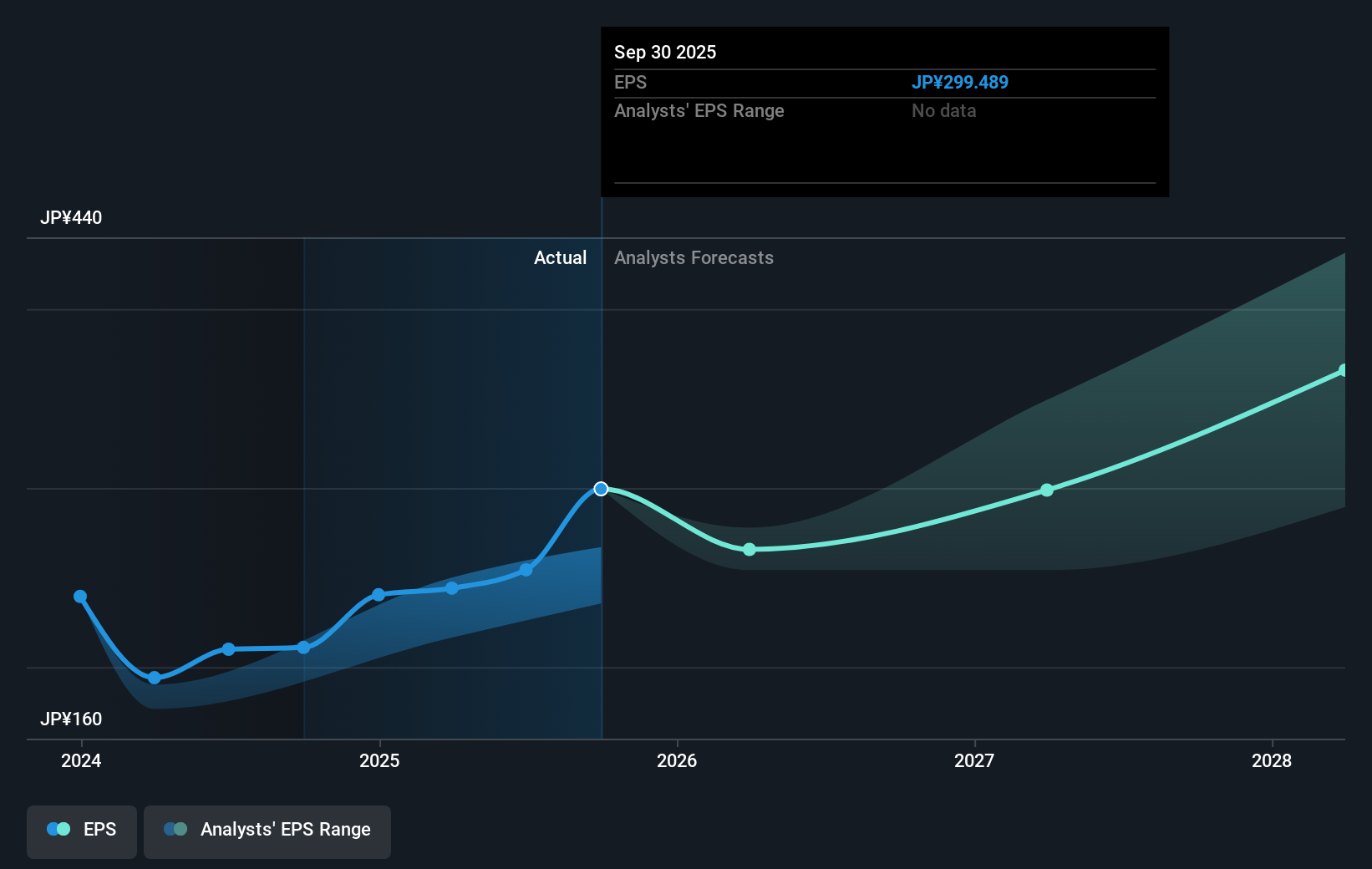The width and height of the screenshot is (1372, 869).
Task: Click the 2028 x-axis label
Action: (x=1272, y=760)
